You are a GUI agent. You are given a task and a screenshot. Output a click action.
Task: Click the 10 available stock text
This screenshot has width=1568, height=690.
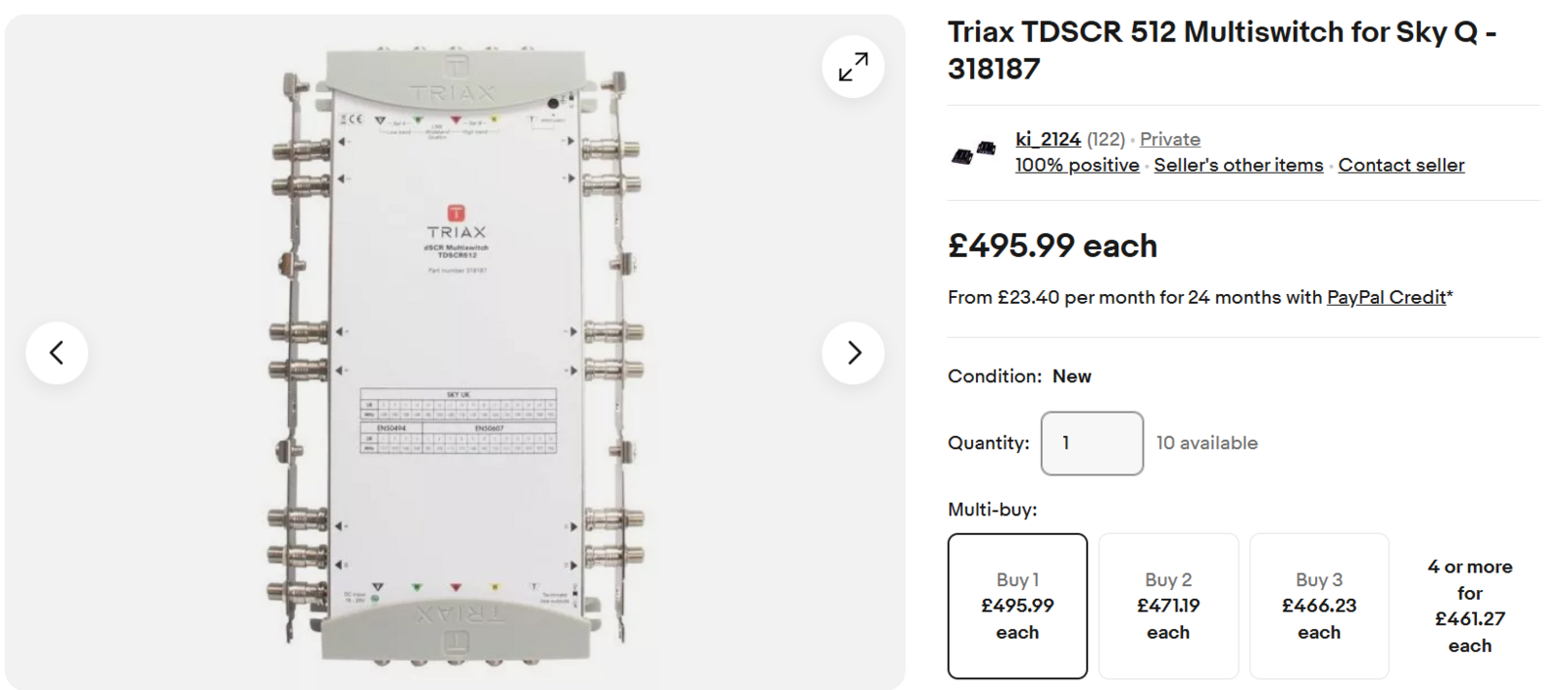(x=1206, y=443)
